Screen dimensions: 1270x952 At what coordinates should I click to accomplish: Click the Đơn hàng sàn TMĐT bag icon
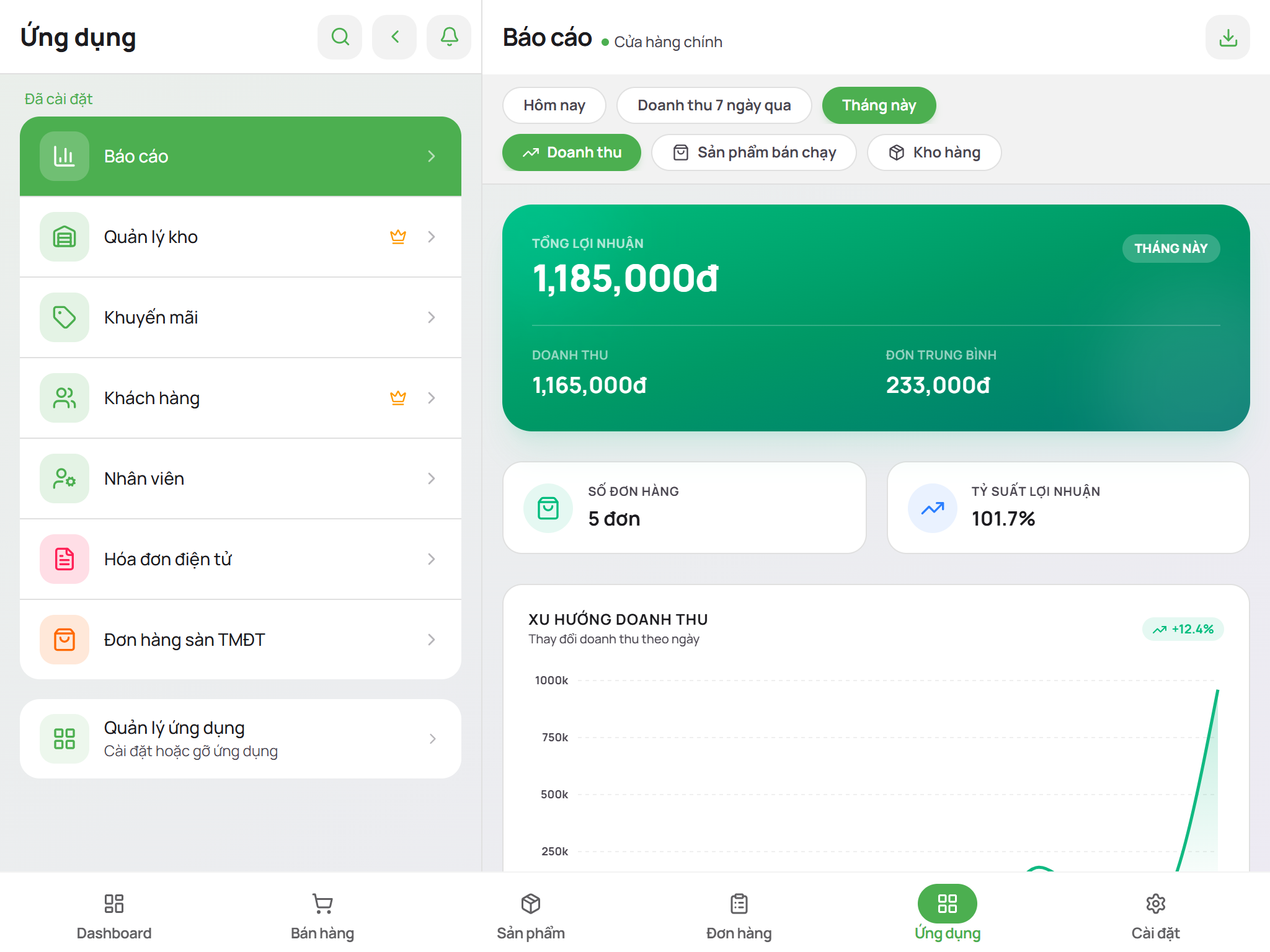64,640
